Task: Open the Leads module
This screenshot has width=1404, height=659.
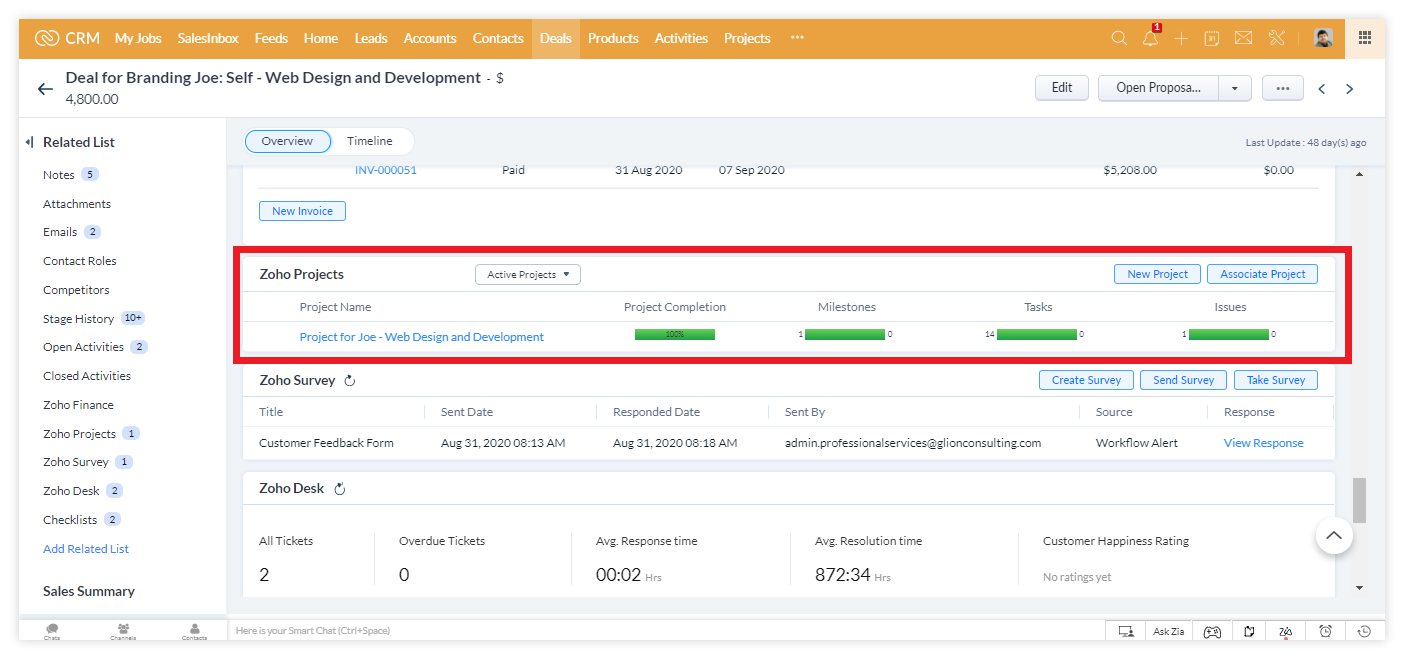Action: (371, 38)
